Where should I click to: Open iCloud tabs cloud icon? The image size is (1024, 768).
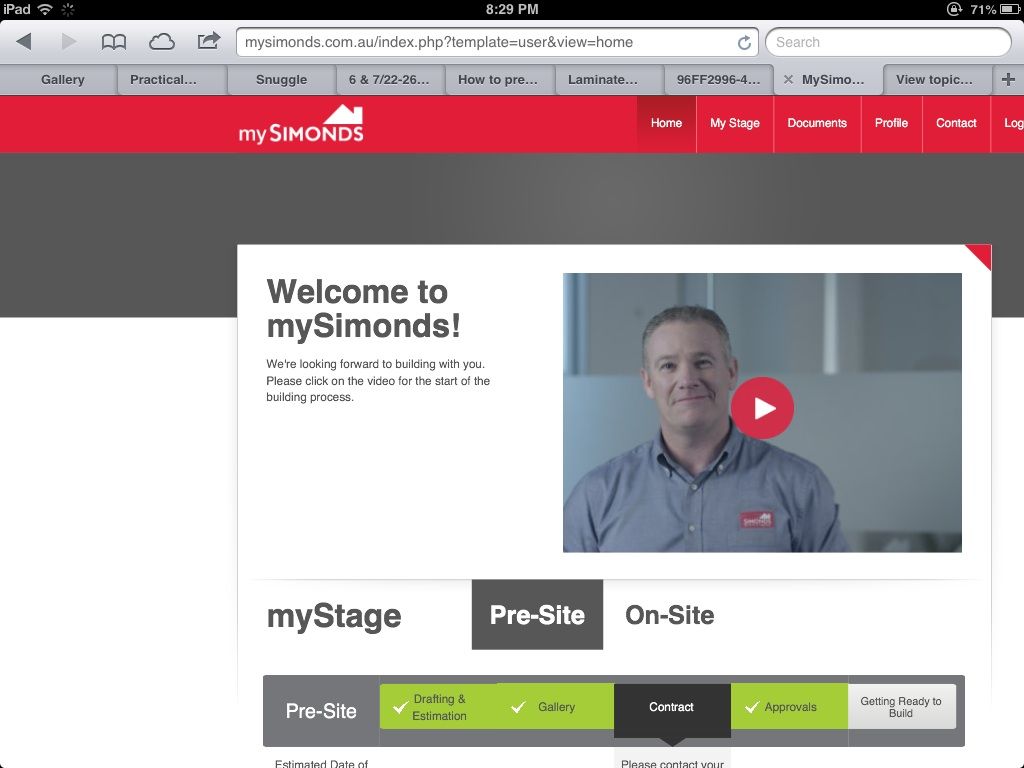[161, 42]
